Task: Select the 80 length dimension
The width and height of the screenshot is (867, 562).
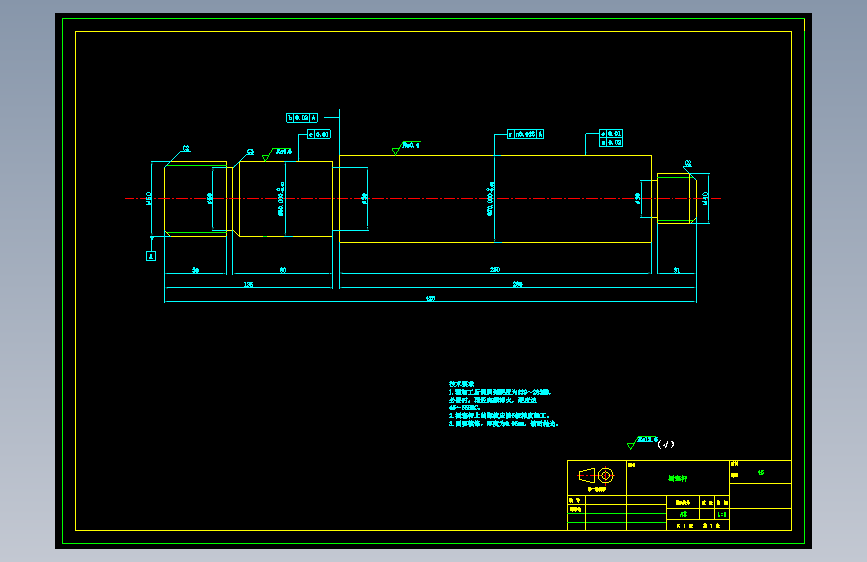Action: 283,270
